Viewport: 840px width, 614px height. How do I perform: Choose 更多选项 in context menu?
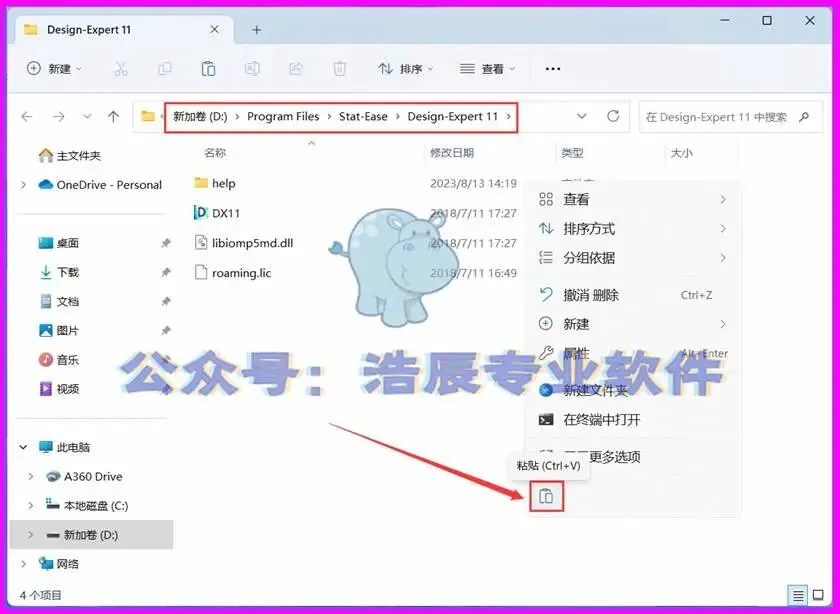pos(633,456)
